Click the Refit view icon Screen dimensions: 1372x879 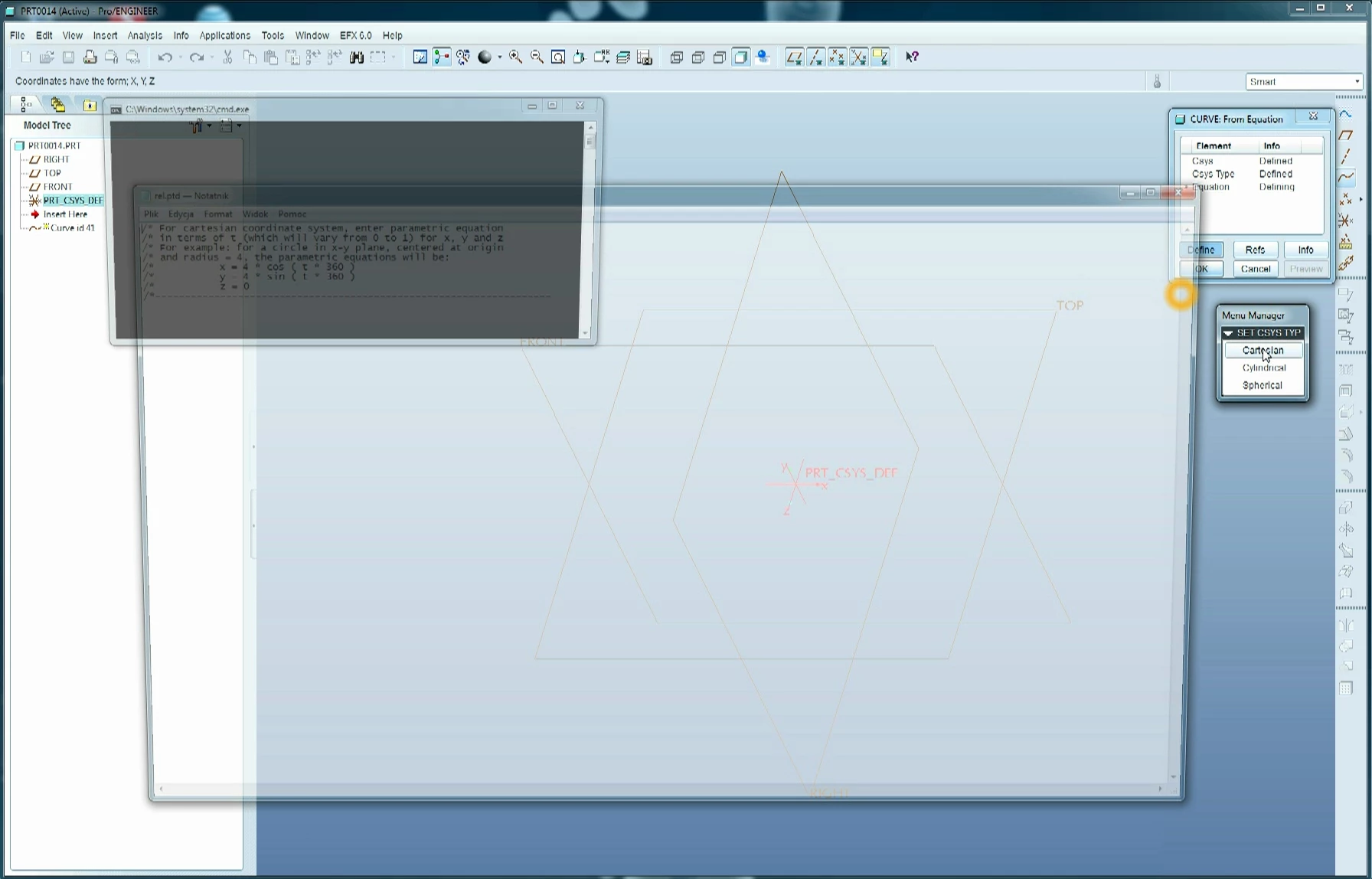point(558,57)
